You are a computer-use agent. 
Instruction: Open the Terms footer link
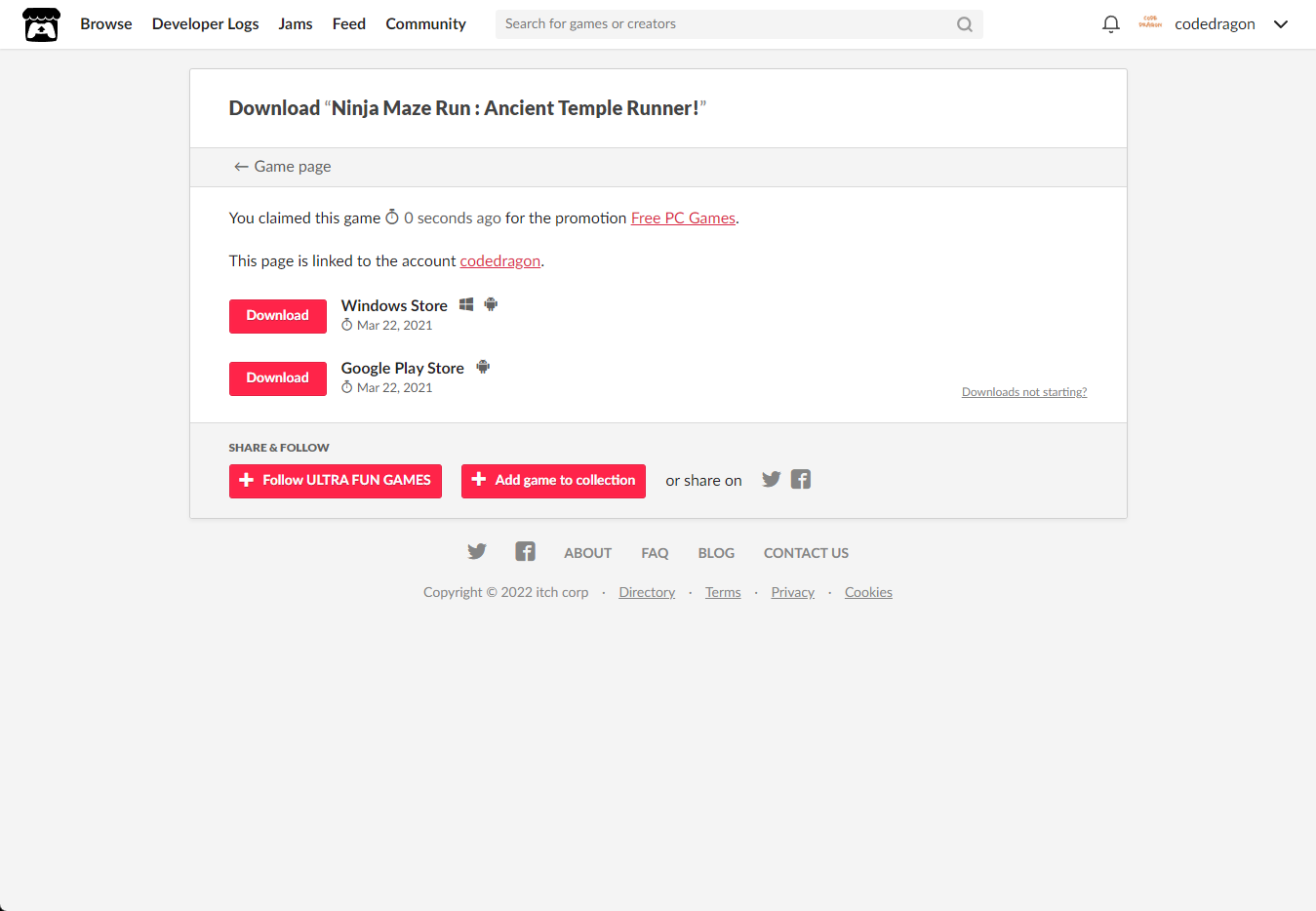click(723, 592)
